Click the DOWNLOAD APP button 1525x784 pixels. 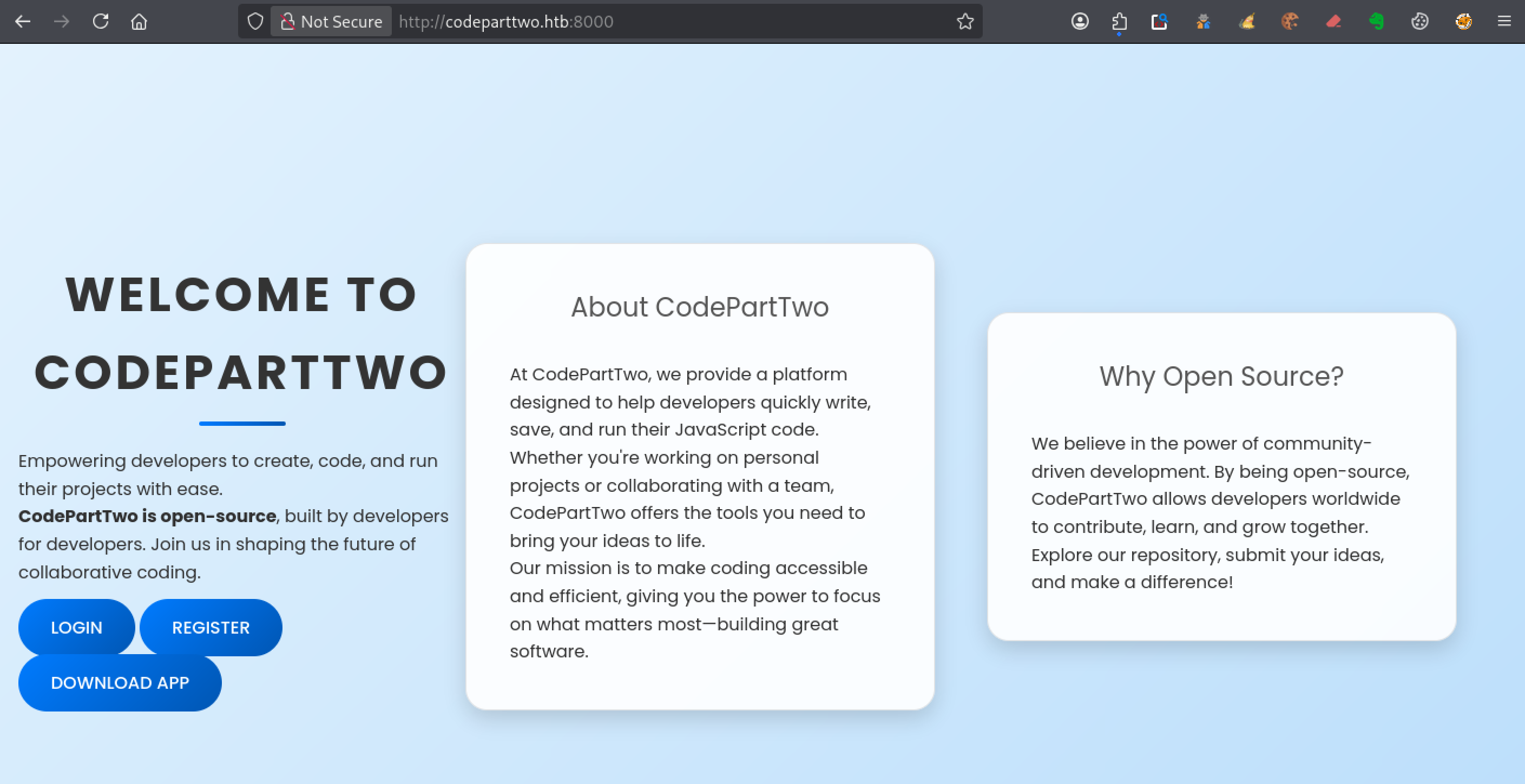pyautogui.click(x=120, y=682)
